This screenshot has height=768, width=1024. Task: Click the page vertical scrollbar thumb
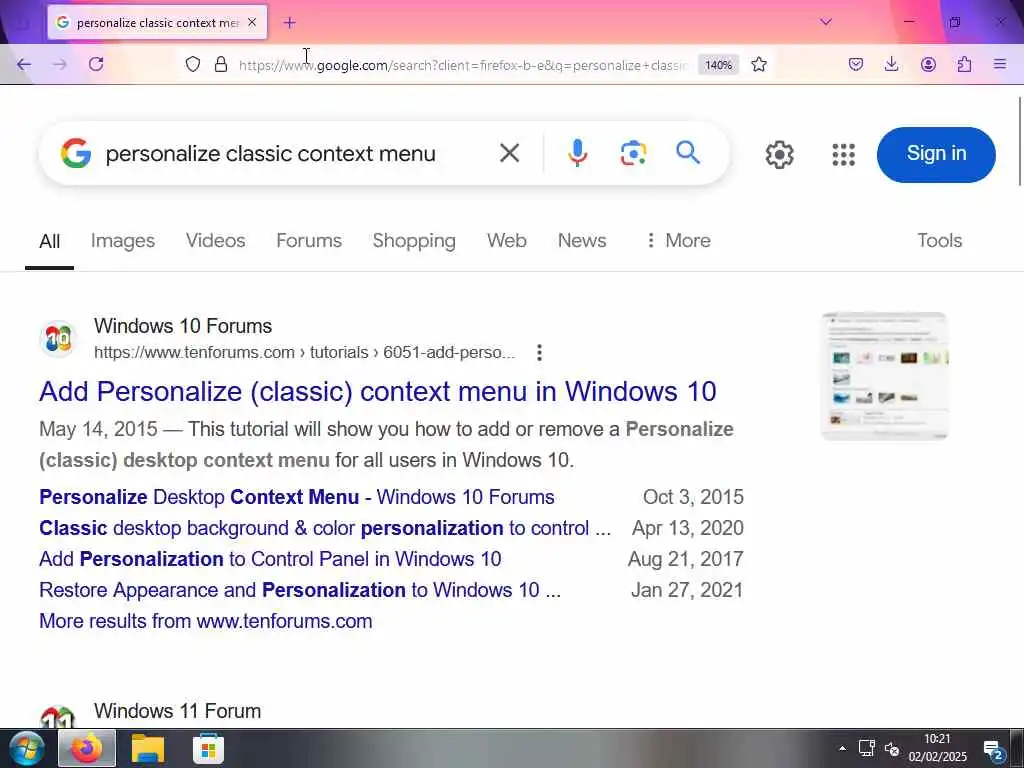click(1020, 140)
